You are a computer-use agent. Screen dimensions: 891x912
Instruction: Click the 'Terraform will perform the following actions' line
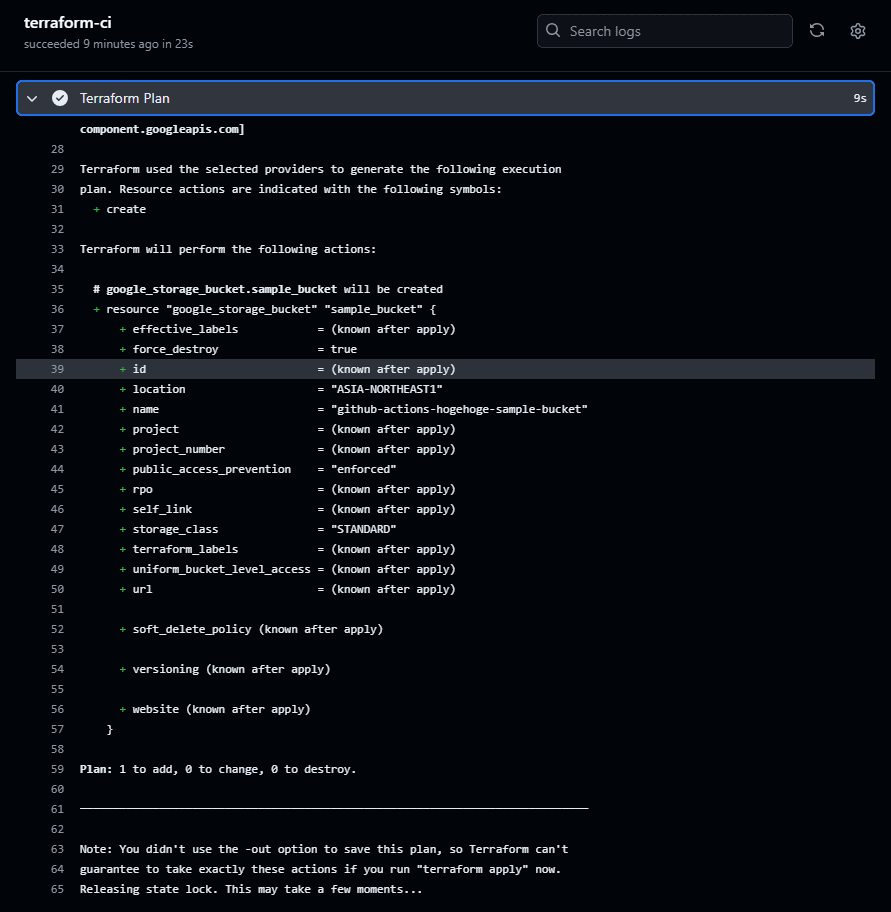point(228,249)
